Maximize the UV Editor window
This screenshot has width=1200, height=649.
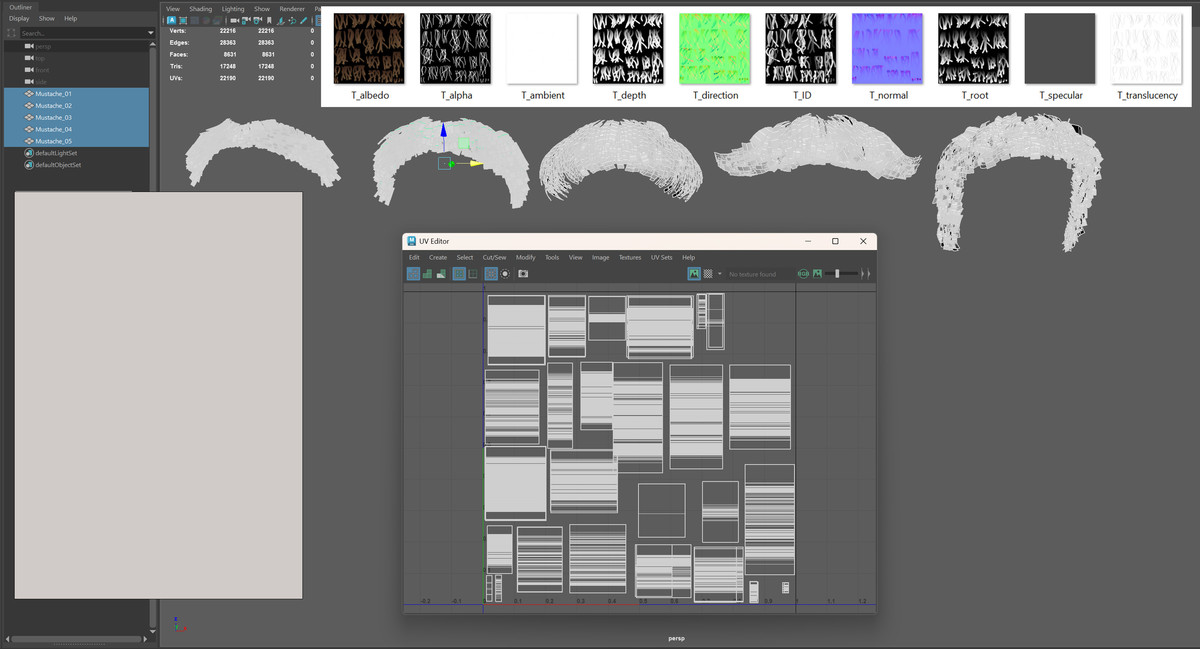(x=835, y=241)
